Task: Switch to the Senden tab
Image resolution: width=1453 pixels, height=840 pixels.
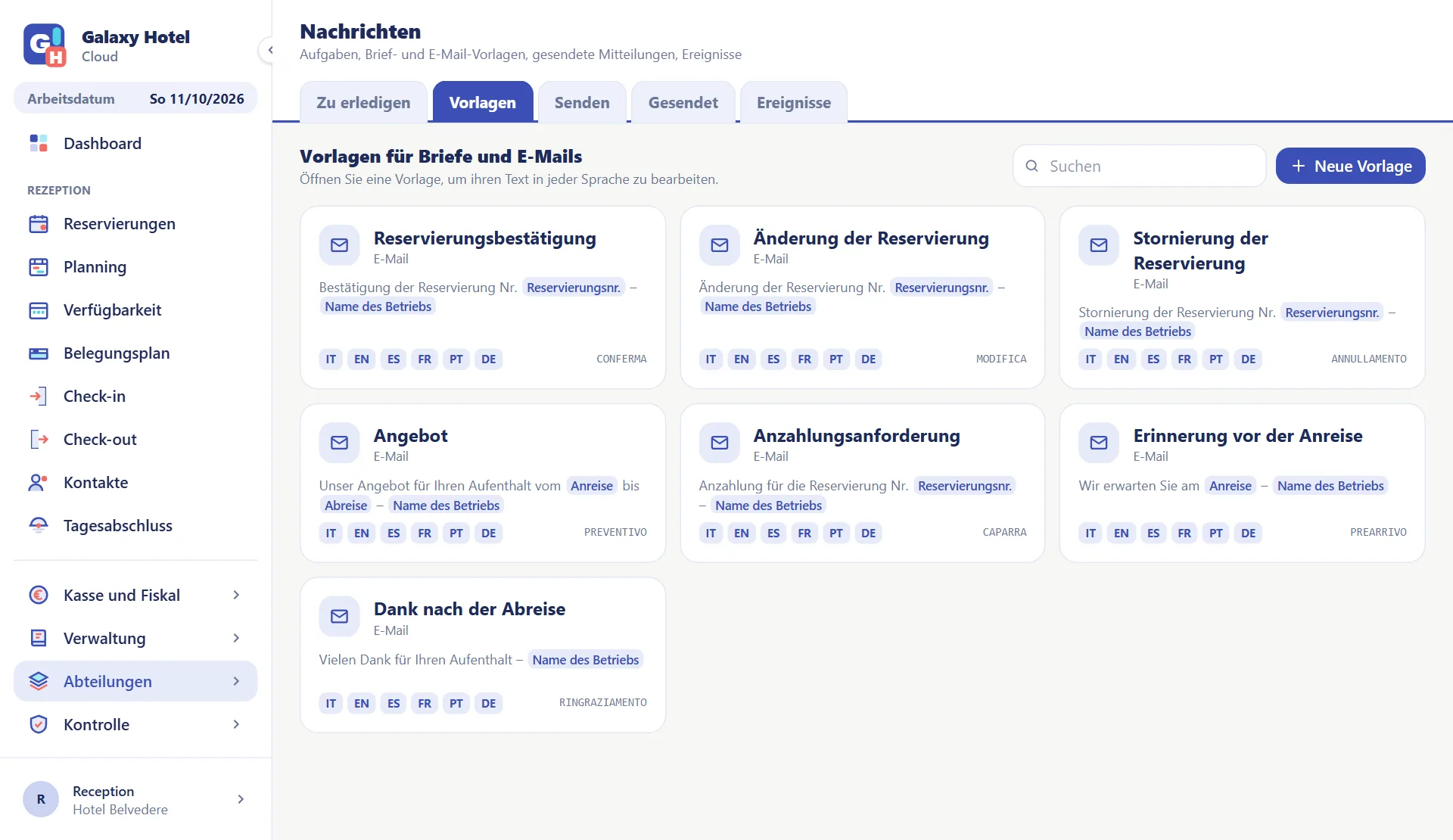Action: (582, 102)
